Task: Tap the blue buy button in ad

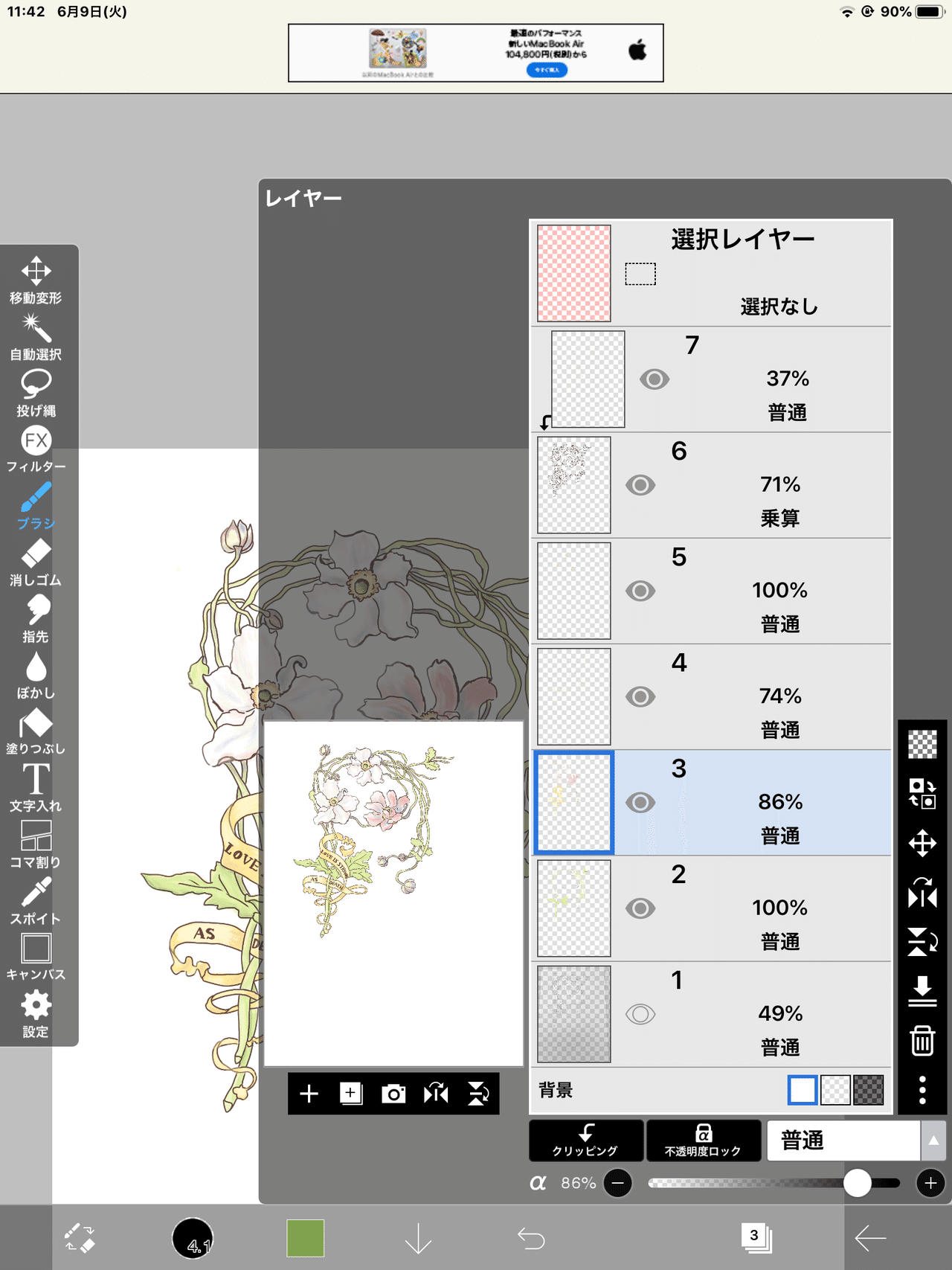Action: pyautogui.click(x=547, y=70)
